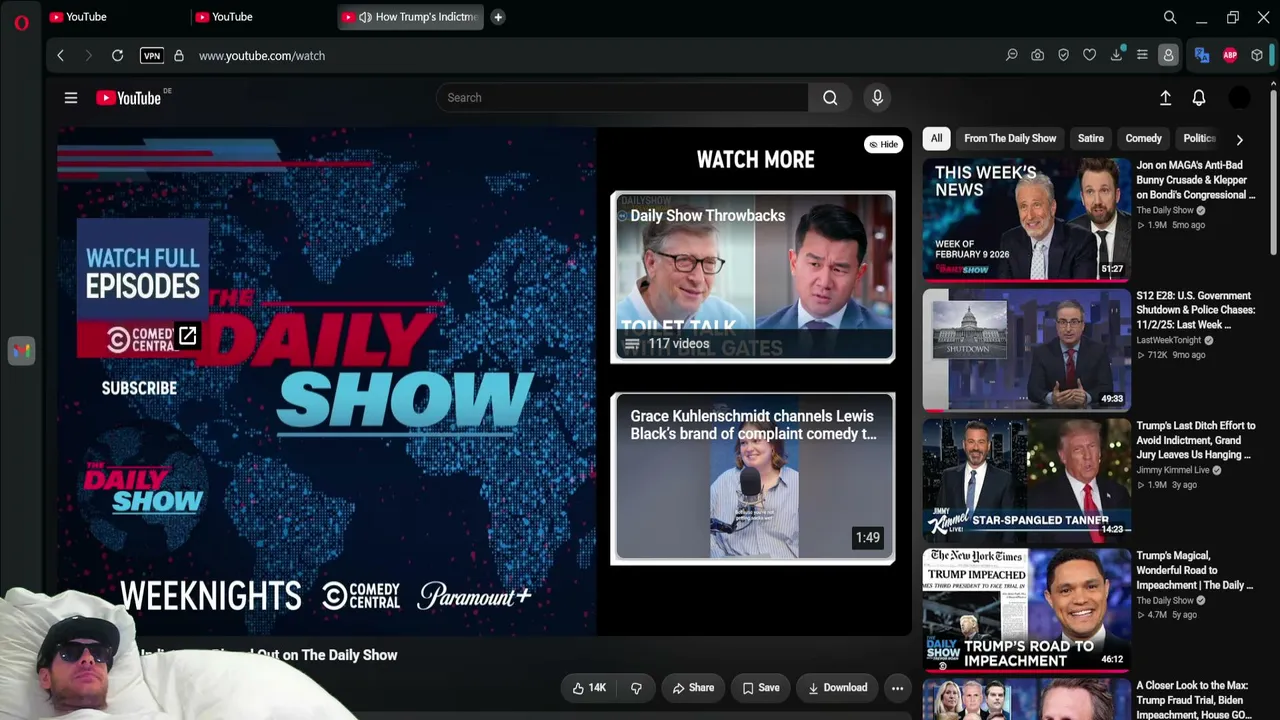The image size is (1280, 720).
Task: Visit LastWeekTonight channel link
Action: 1170,341
